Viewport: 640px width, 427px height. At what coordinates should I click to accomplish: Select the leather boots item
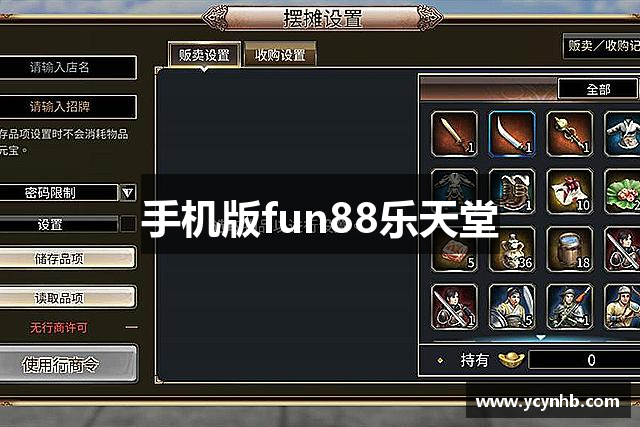click(512, 191)
